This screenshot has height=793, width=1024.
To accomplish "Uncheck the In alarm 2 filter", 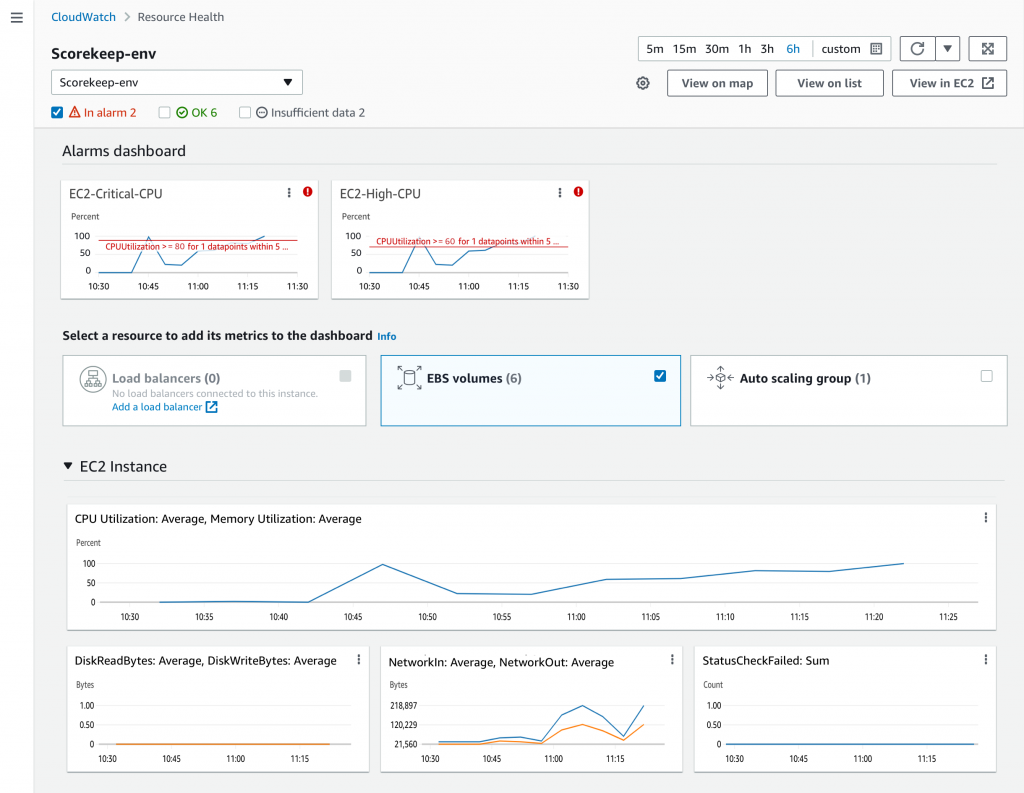I will click(57, 112).
